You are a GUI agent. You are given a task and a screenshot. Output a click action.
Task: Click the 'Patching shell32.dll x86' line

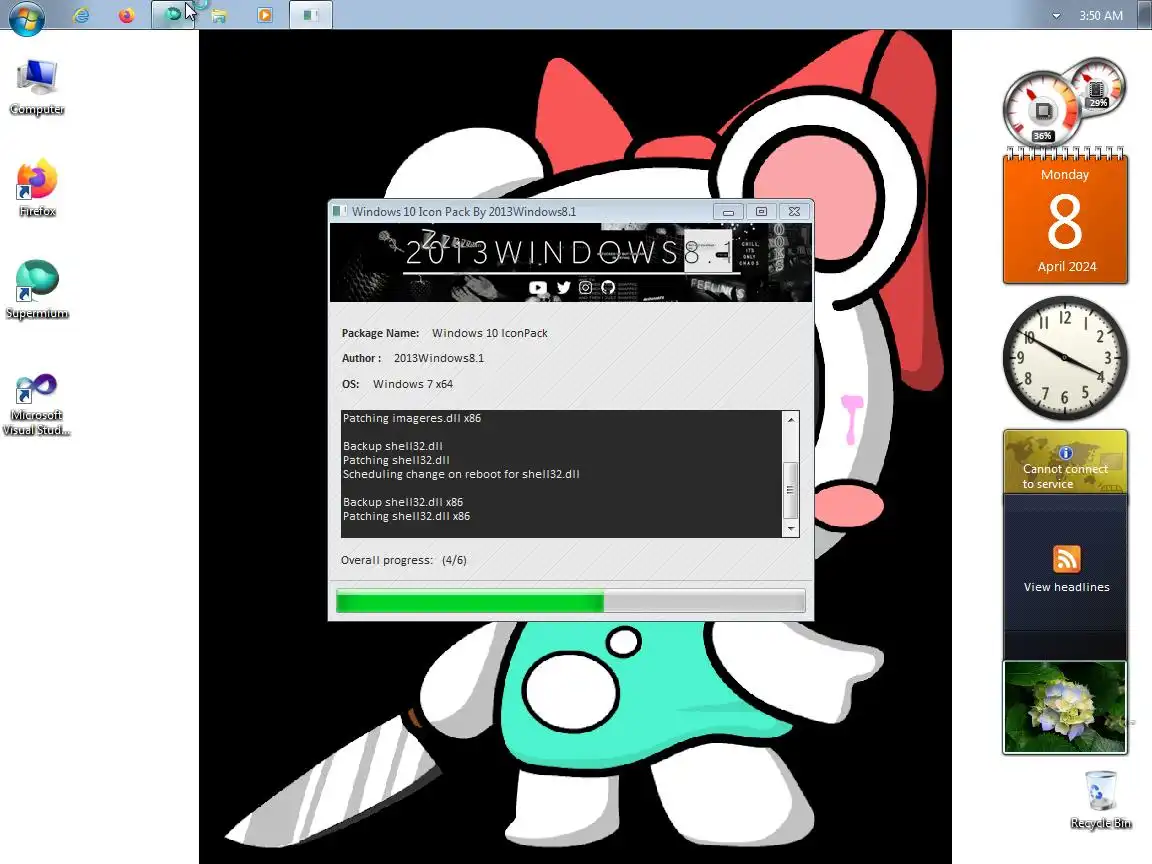pos(406,516)
